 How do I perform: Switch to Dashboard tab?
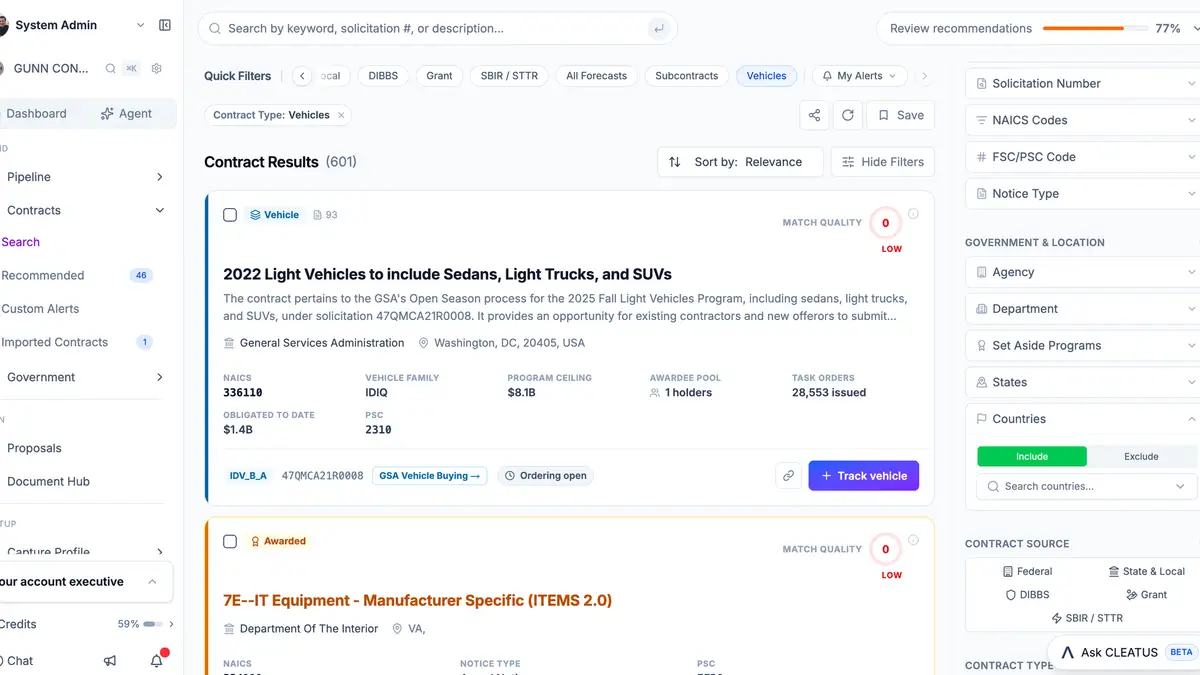36,114
